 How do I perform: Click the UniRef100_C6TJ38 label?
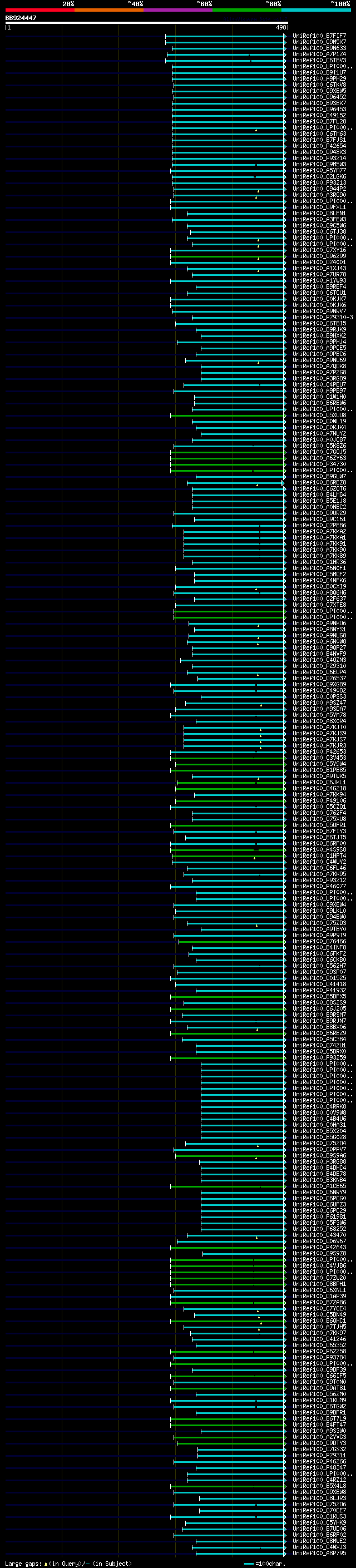click(x=319, y=232)
